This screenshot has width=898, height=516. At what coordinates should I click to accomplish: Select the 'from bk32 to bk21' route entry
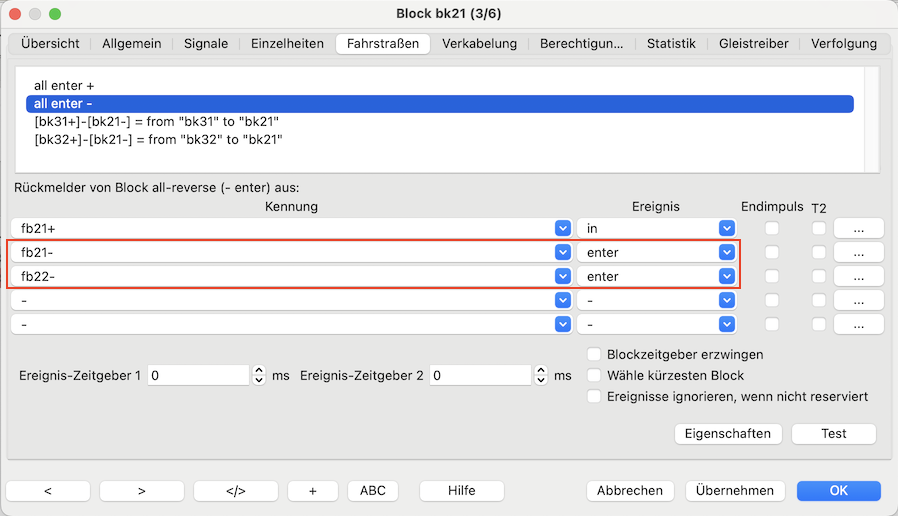[x=158, y=140]
